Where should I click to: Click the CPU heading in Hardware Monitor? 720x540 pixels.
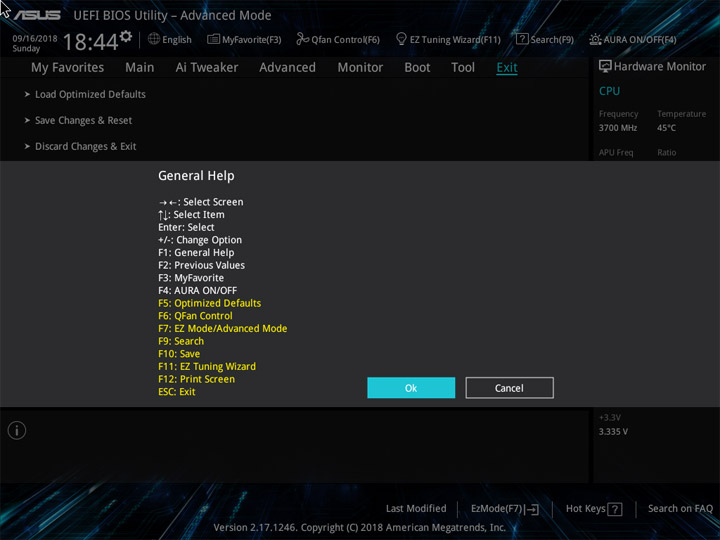pyautogui.click(x=609, y=91)
